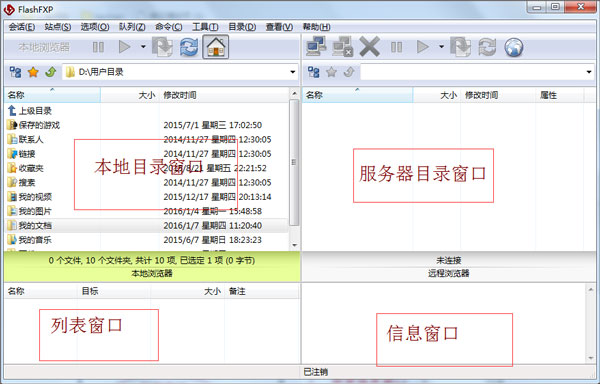Click the 备注 header in queue list
600x384 pixels.
pyautogui.click(x=262, y=291)
